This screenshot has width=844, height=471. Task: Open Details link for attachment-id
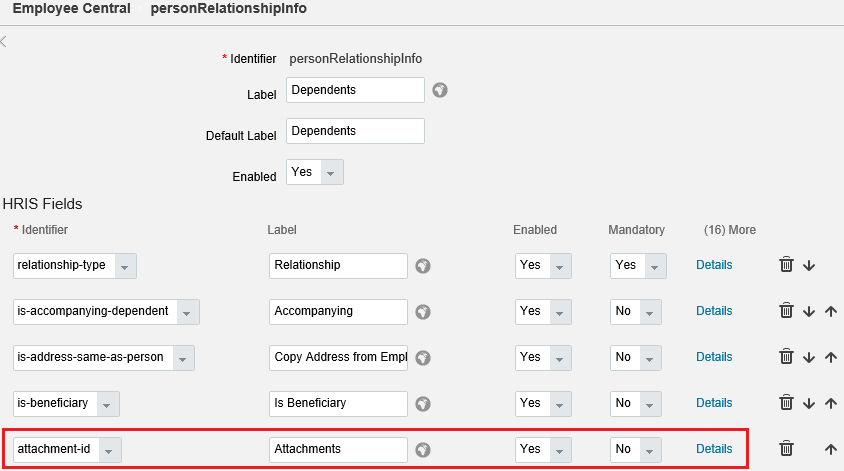tap(714, 449)
